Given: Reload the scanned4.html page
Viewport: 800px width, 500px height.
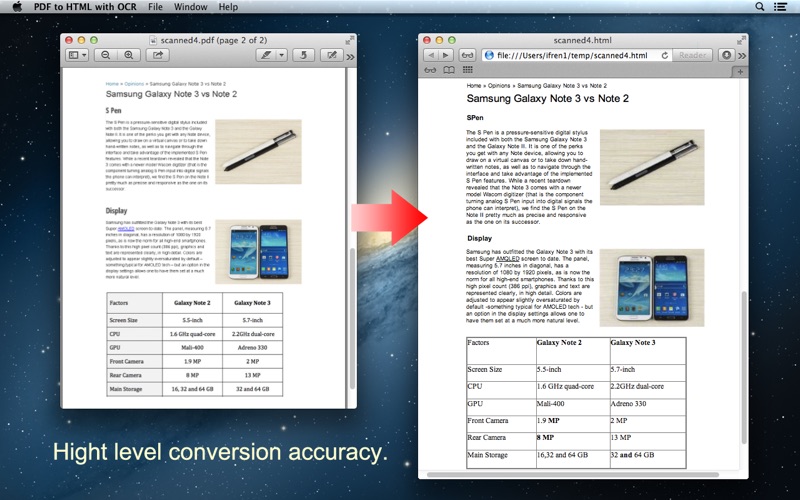Looking at the screenshot, I should click(x=664, y=55).
